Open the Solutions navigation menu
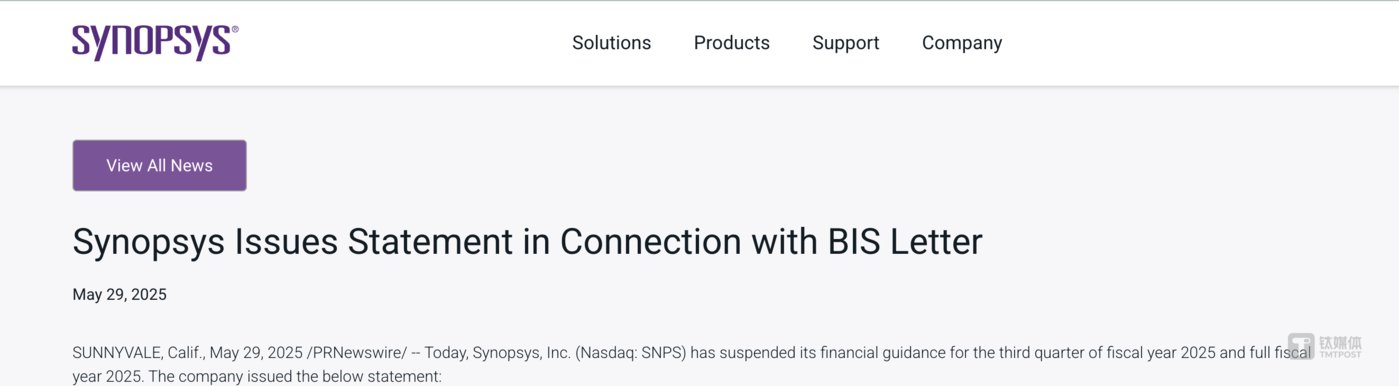Screen dimensions: 1399x386 point(611,43)
